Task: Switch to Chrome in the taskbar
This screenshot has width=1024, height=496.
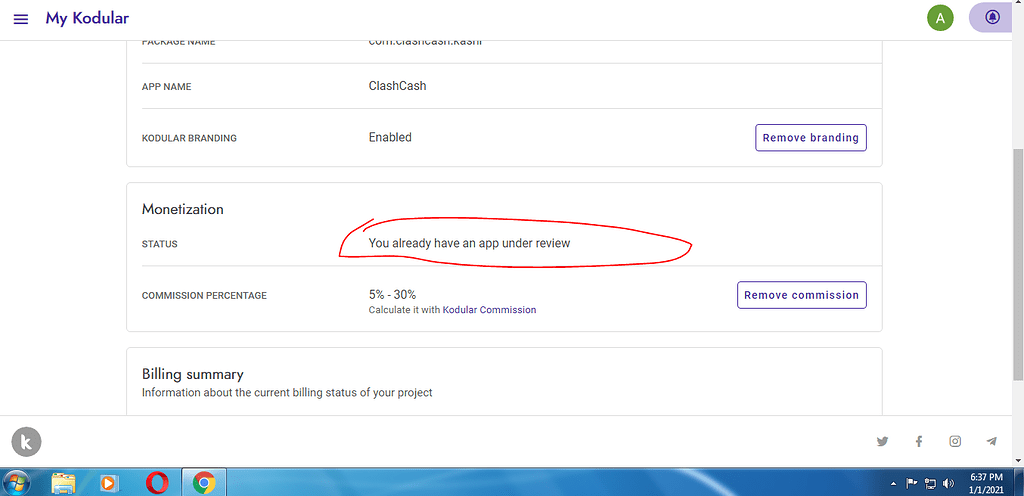Action: point(204,483)
